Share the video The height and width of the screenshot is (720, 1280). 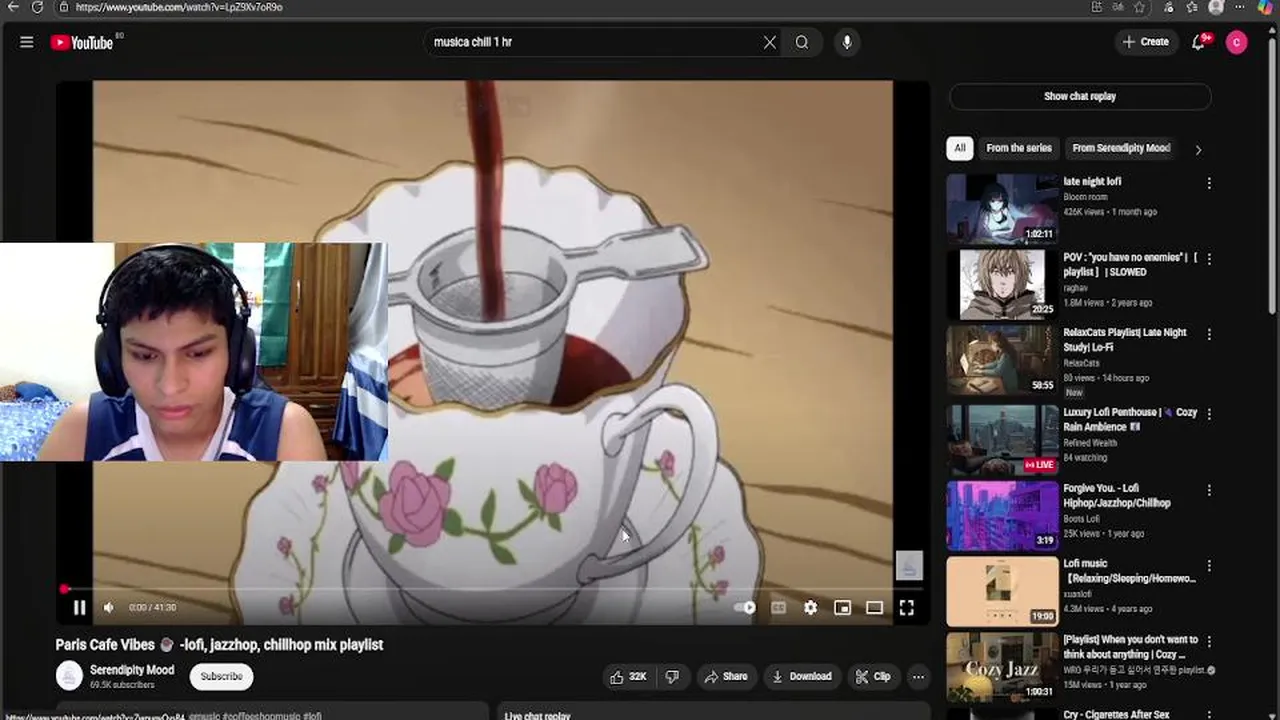[x=726, y=677]
